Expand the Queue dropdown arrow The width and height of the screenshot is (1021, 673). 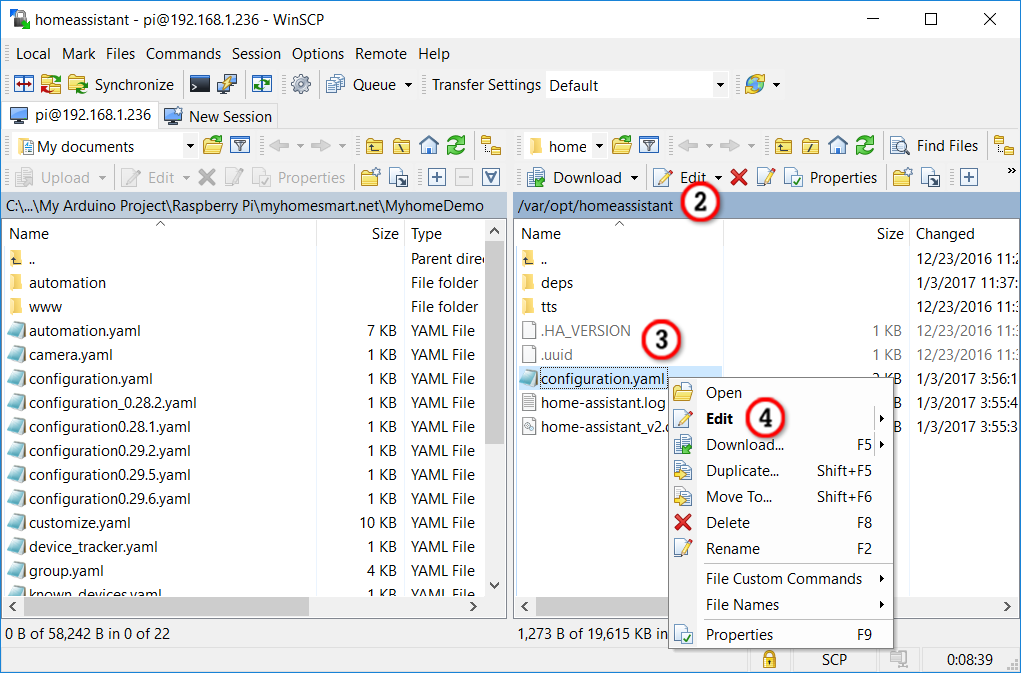pyautogui.click(x=408, y=85)
